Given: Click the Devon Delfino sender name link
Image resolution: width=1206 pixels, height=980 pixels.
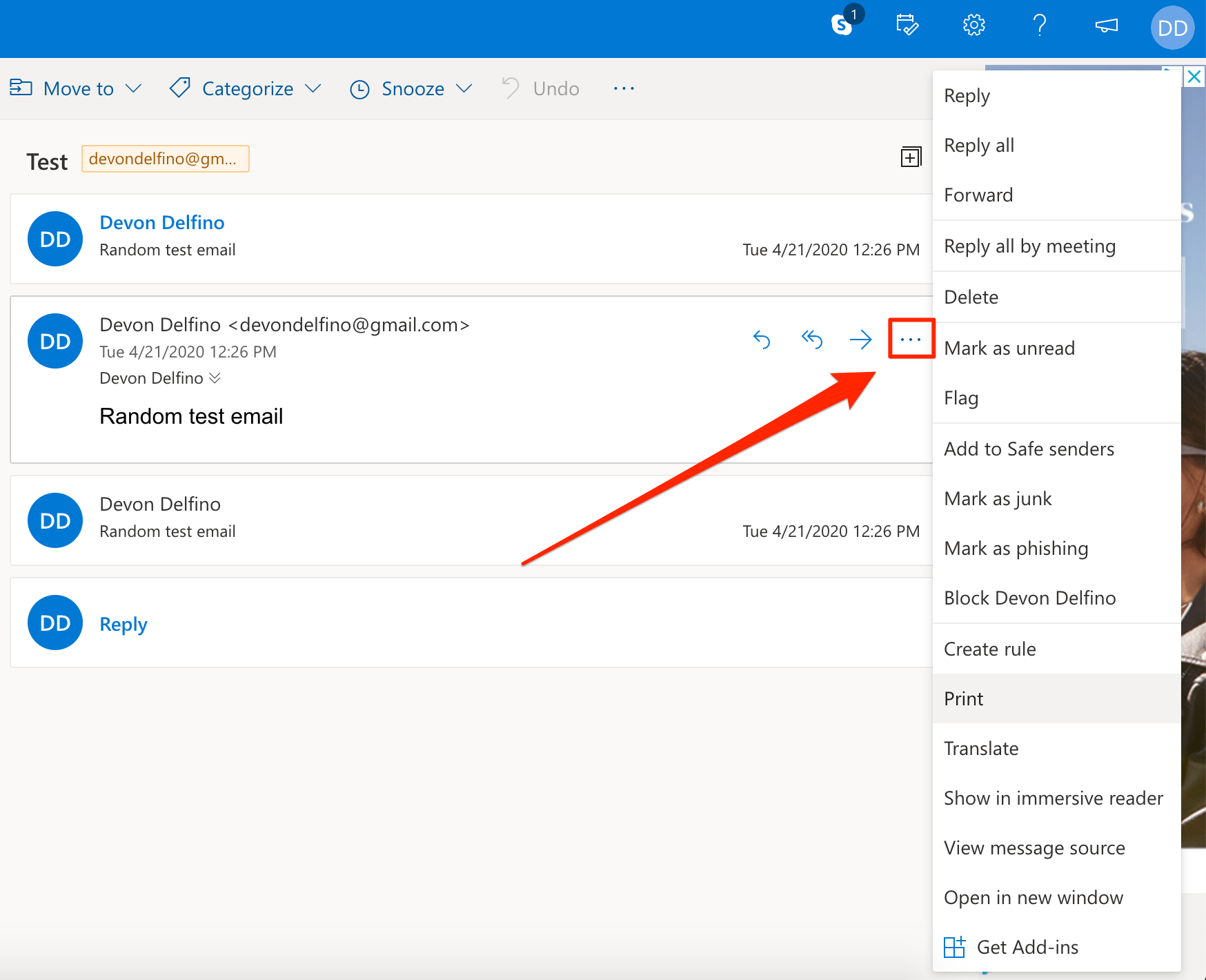Looking at the screenshot, I should click(162, 222).
